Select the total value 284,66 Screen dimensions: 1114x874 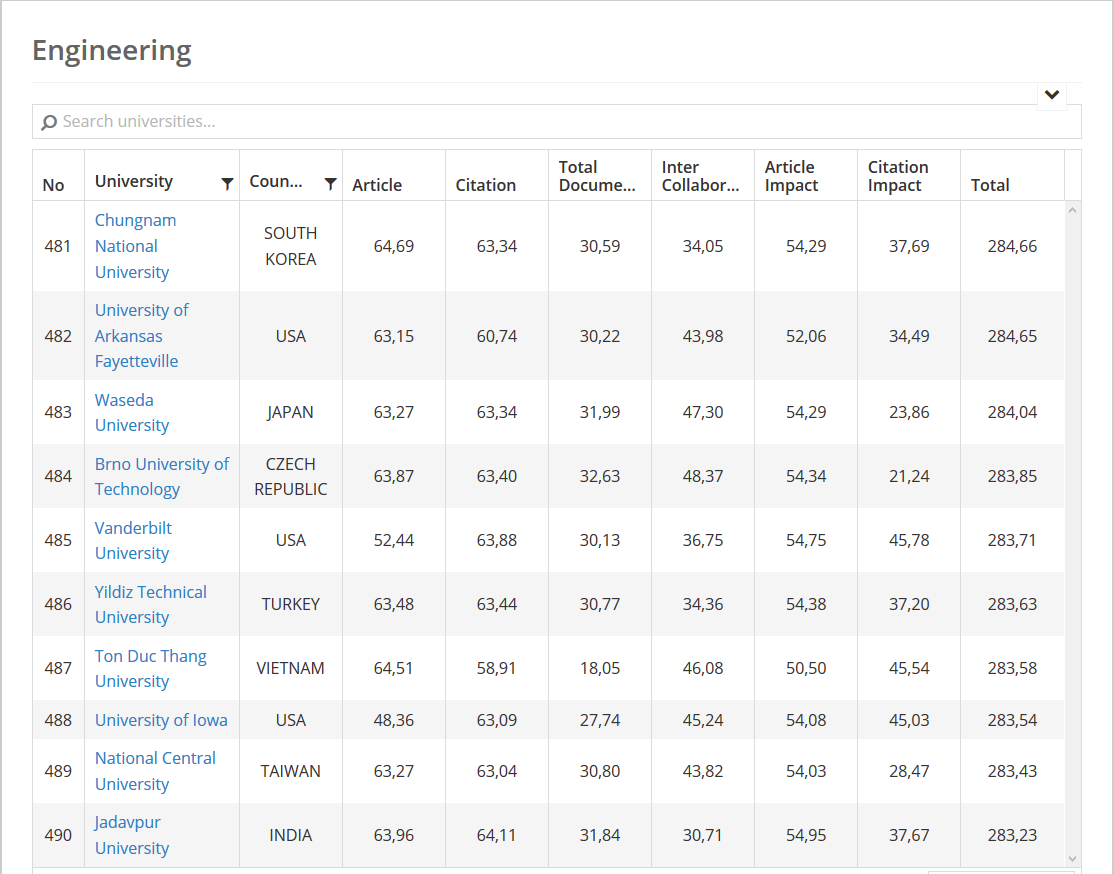(x=1012, y=246)
